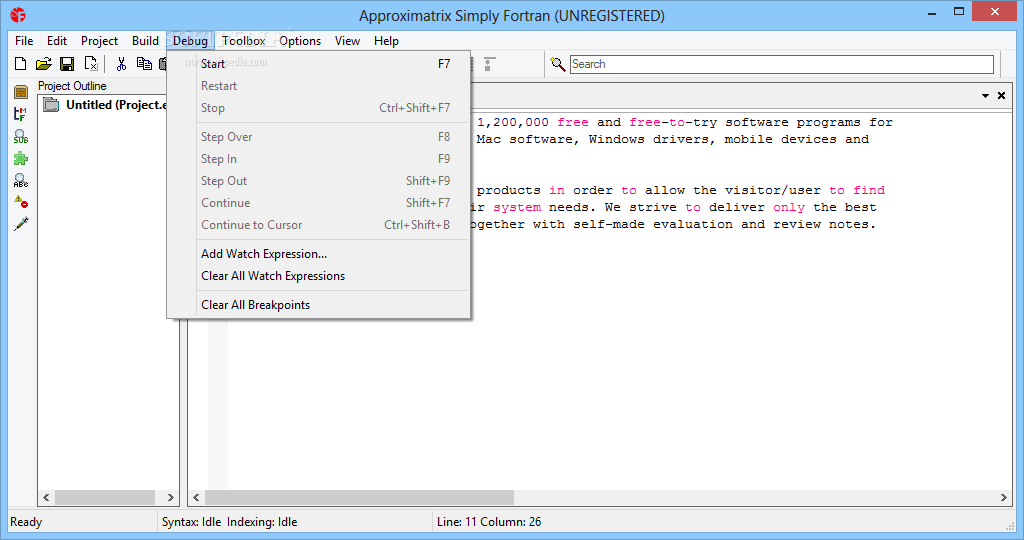1024x540 pixels.
Task: Open the File menu
Action: pos(24,40)
